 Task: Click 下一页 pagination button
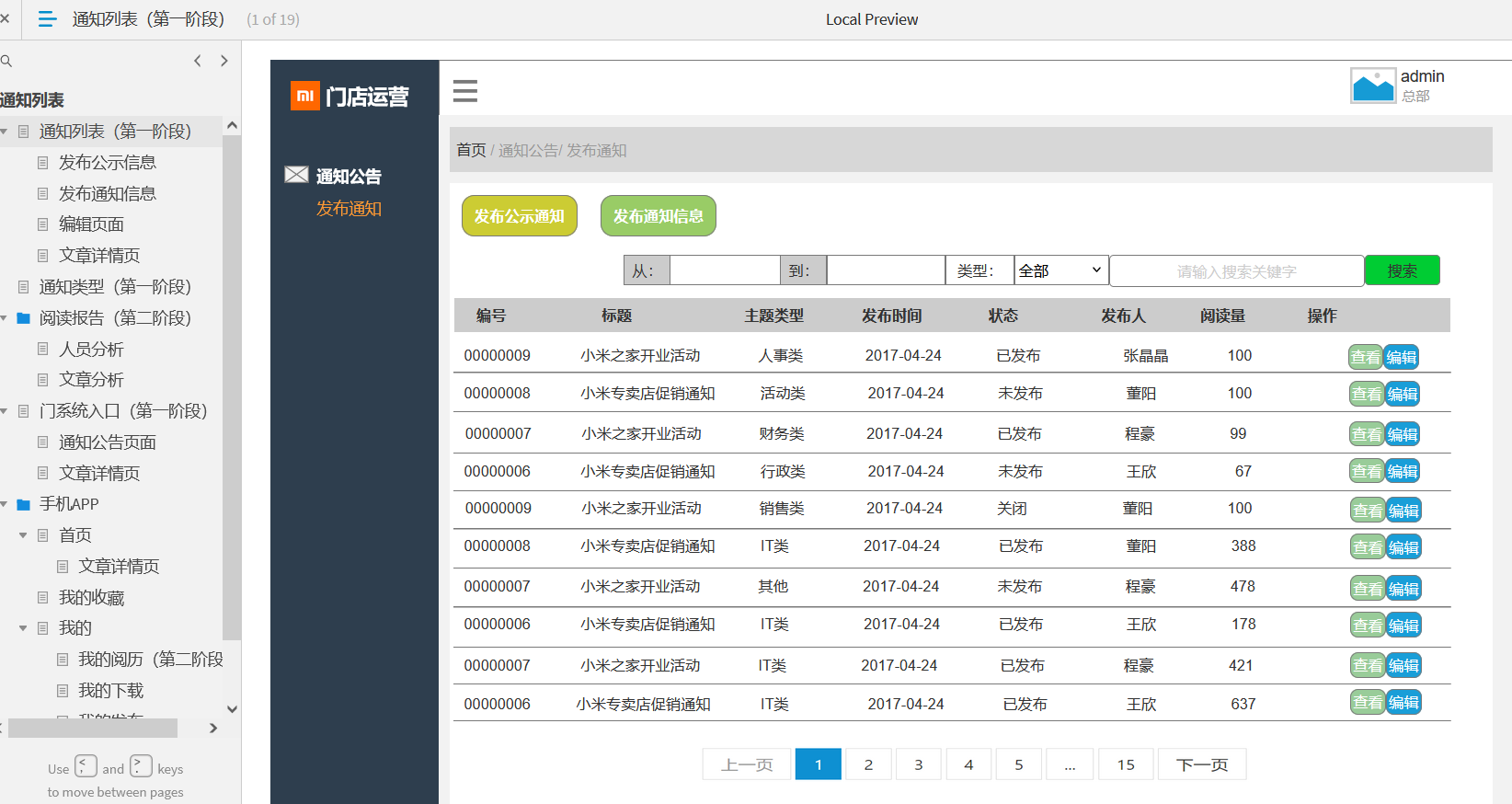1202,764
